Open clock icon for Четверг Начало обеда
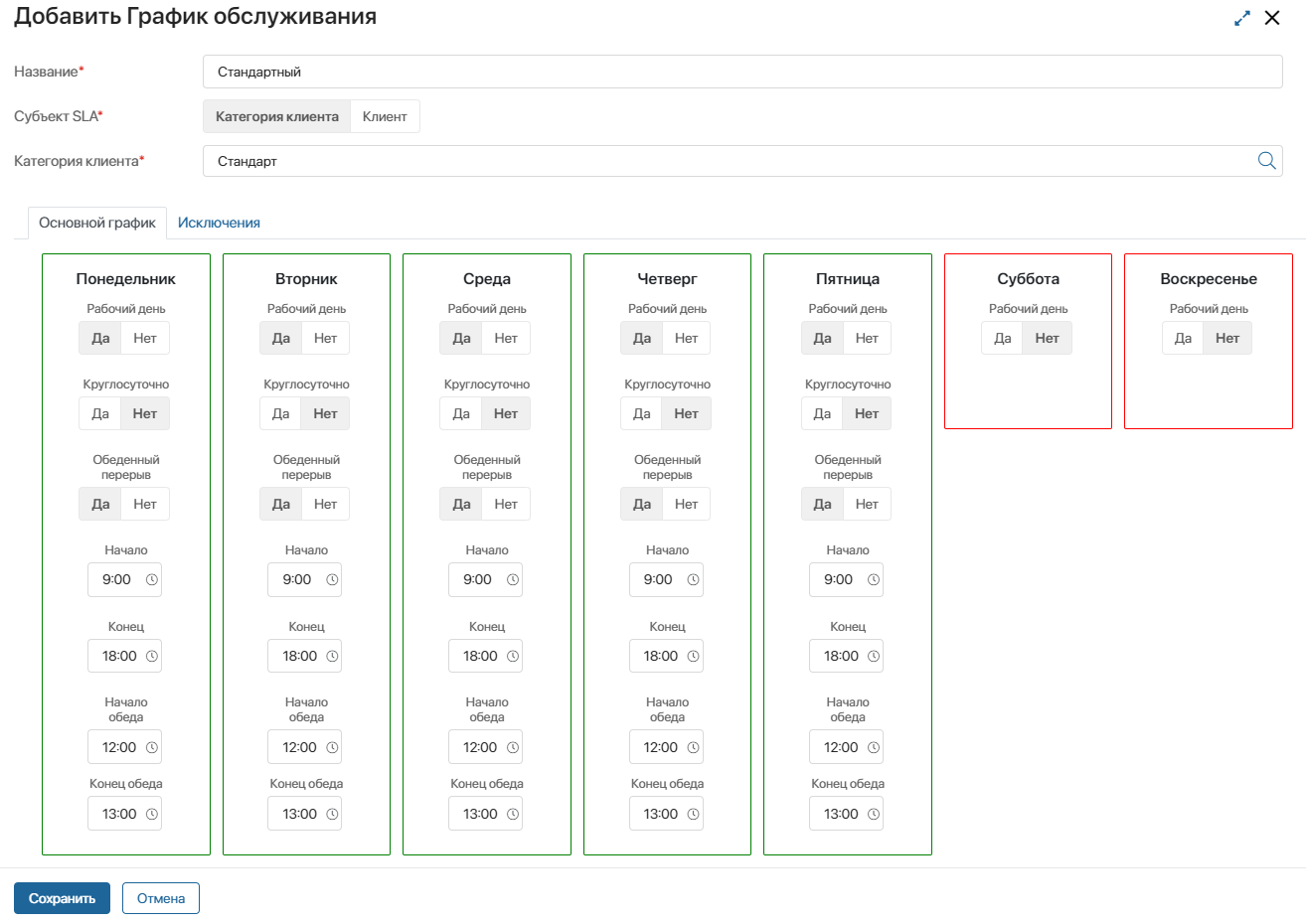Screen dimensions: 1306x924 (x=694, y=748)
